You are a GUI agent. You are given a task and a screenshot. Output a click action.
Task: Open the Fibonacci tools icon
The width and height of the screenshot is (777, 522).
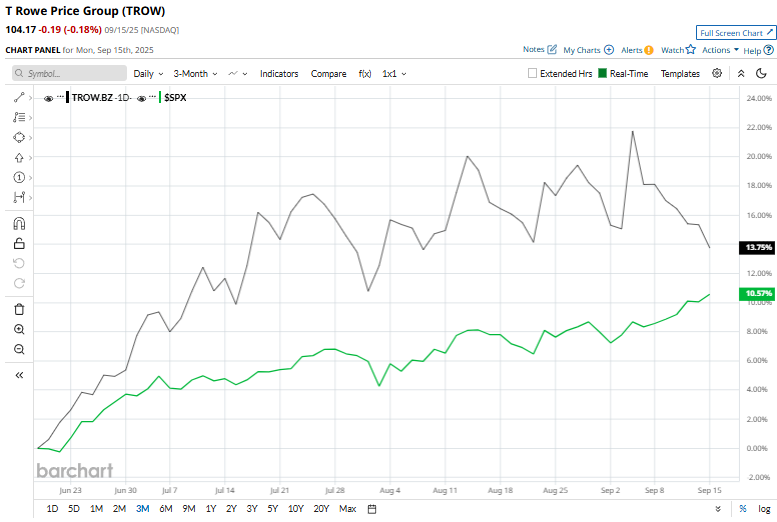point(19,117)
